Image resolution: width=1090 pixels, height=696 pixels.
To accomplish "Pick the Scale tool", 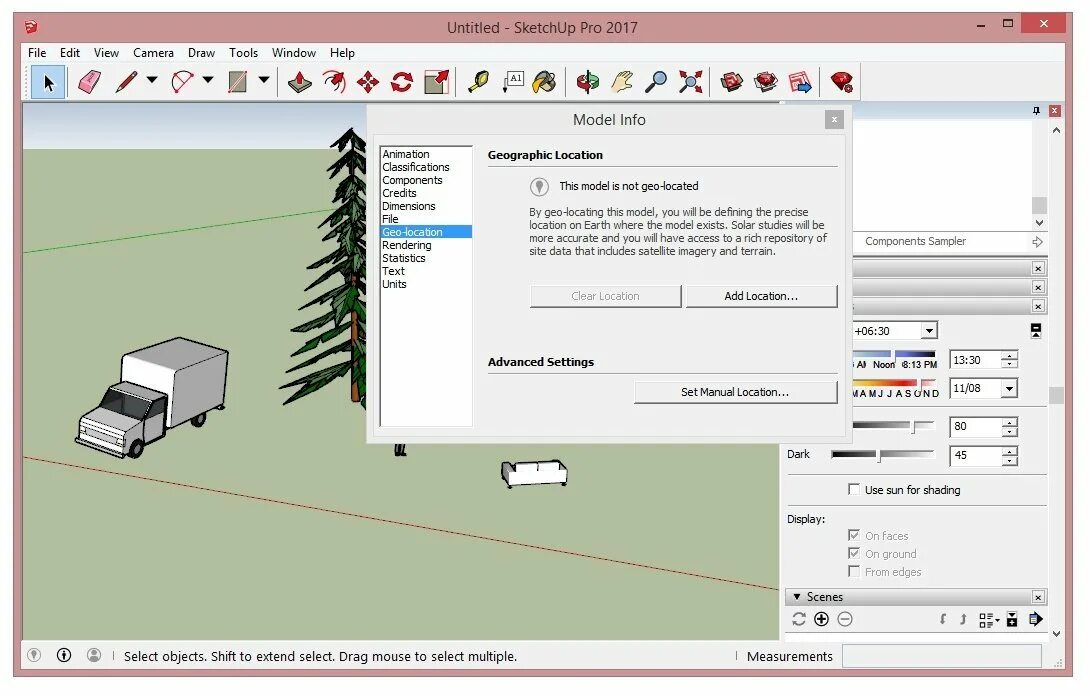I will pyautogui.click(x=437, y=83).
